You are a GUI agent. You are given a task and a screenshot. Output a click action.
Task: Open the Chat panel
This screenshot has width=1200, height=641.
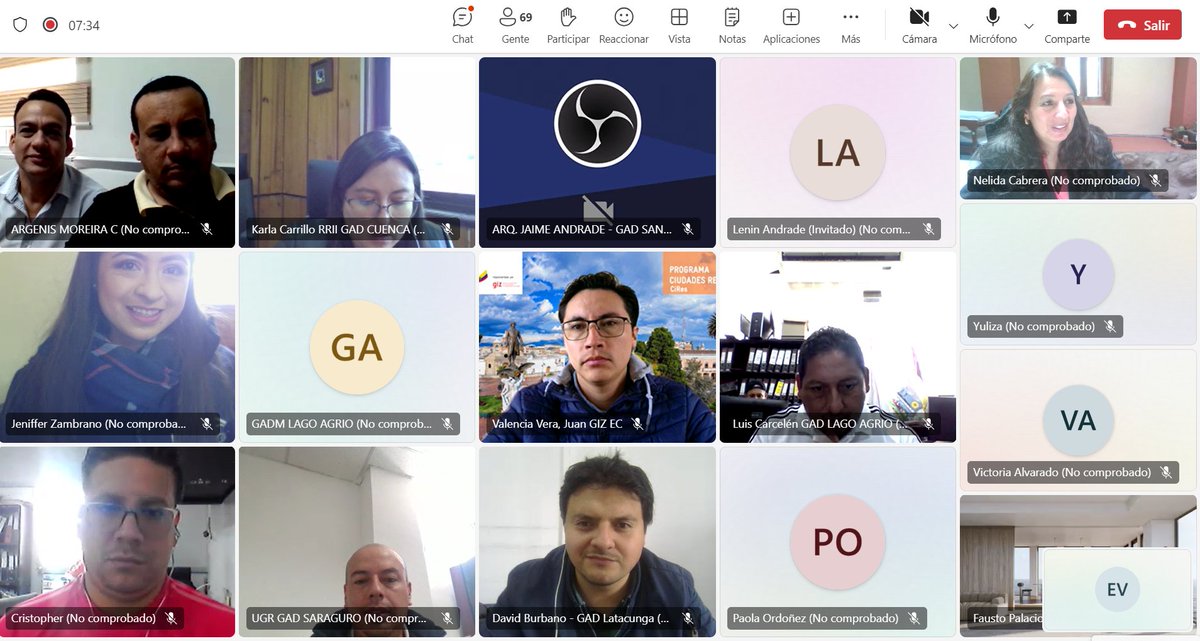coord(462,25)
